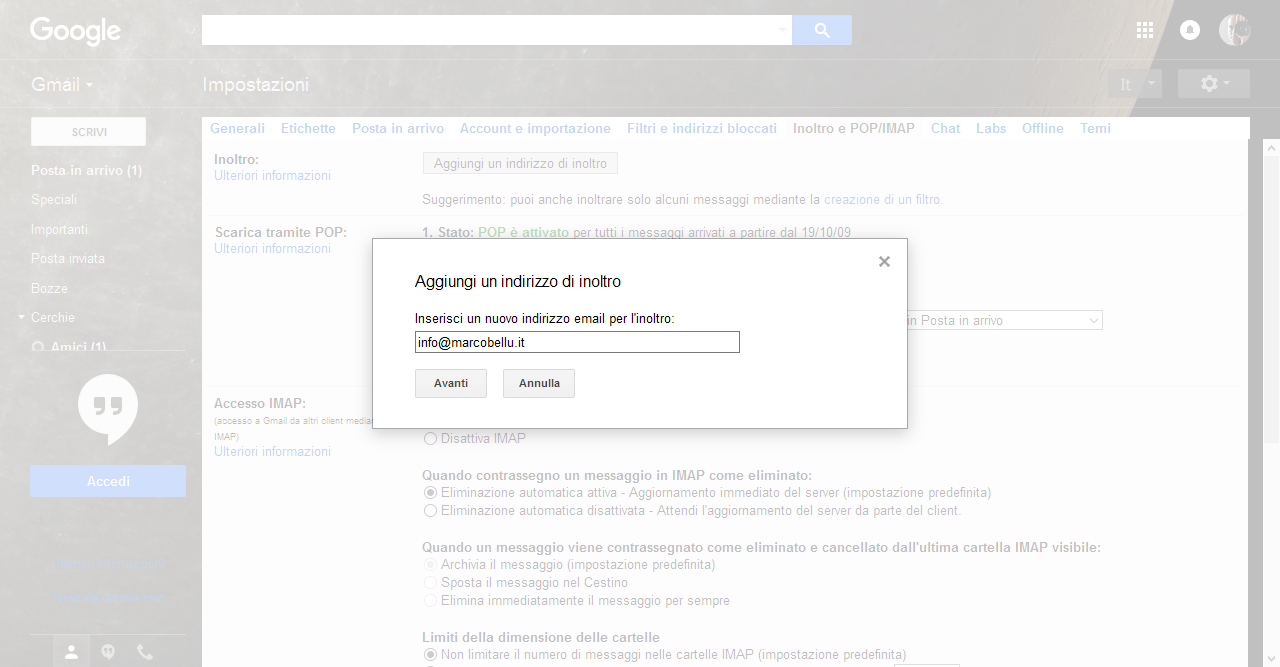Open Account e importazione tab
Viewport: 1280px width, 667px height.
coord(535,128)
